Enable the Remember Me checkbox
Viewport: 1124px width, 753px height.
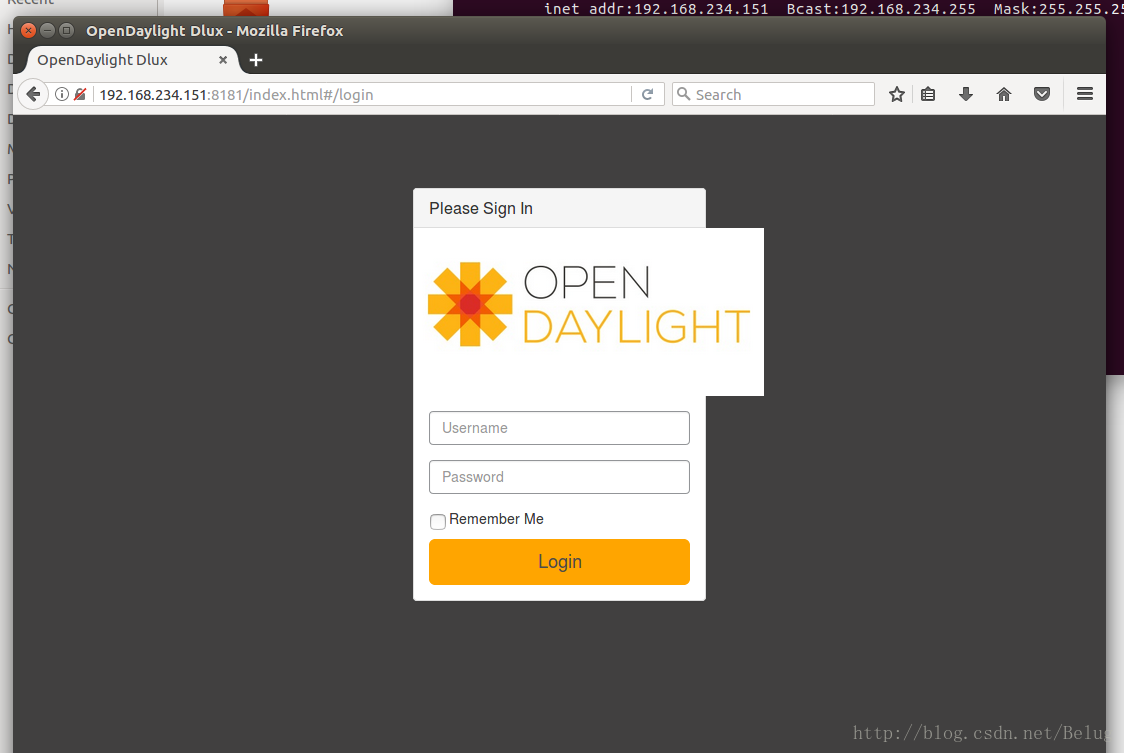click(438, 521)
